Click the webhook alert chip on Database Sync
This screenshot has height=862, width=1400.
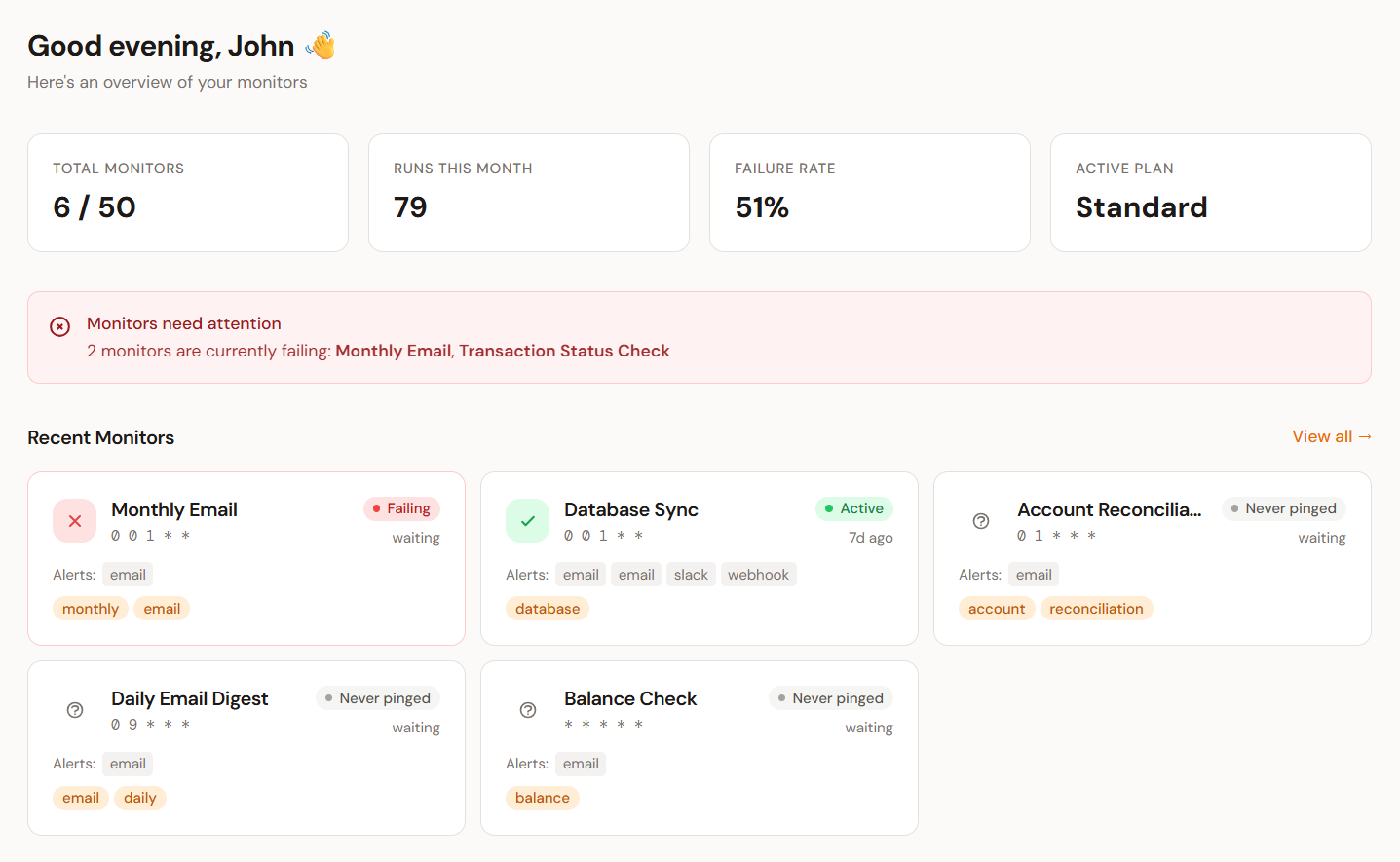click(x=759, y=574)
